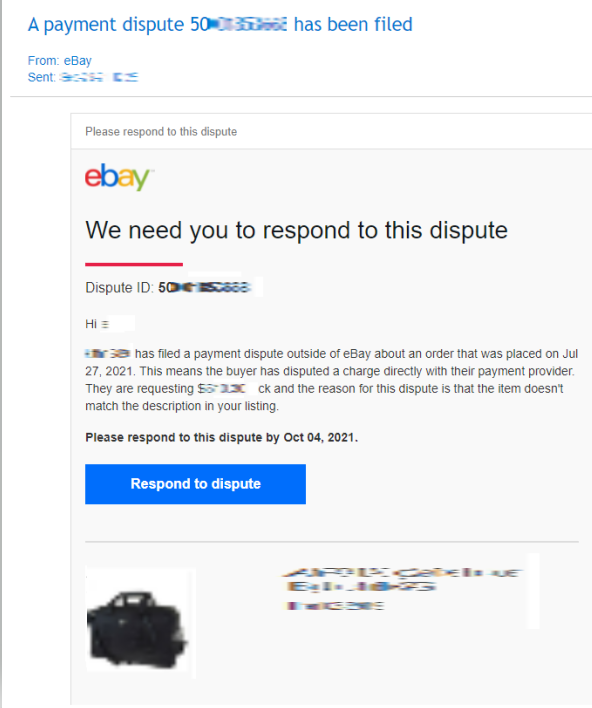Click the blurred buyer username starting the paragraph
Screen dimensions: 592x708
coord(108,354)
